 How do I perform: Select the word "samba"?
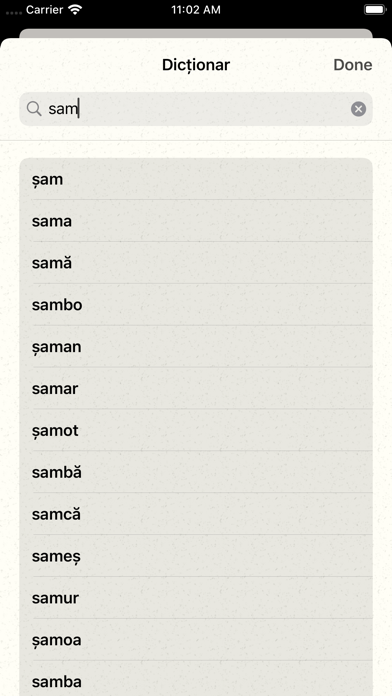point(196,678)
